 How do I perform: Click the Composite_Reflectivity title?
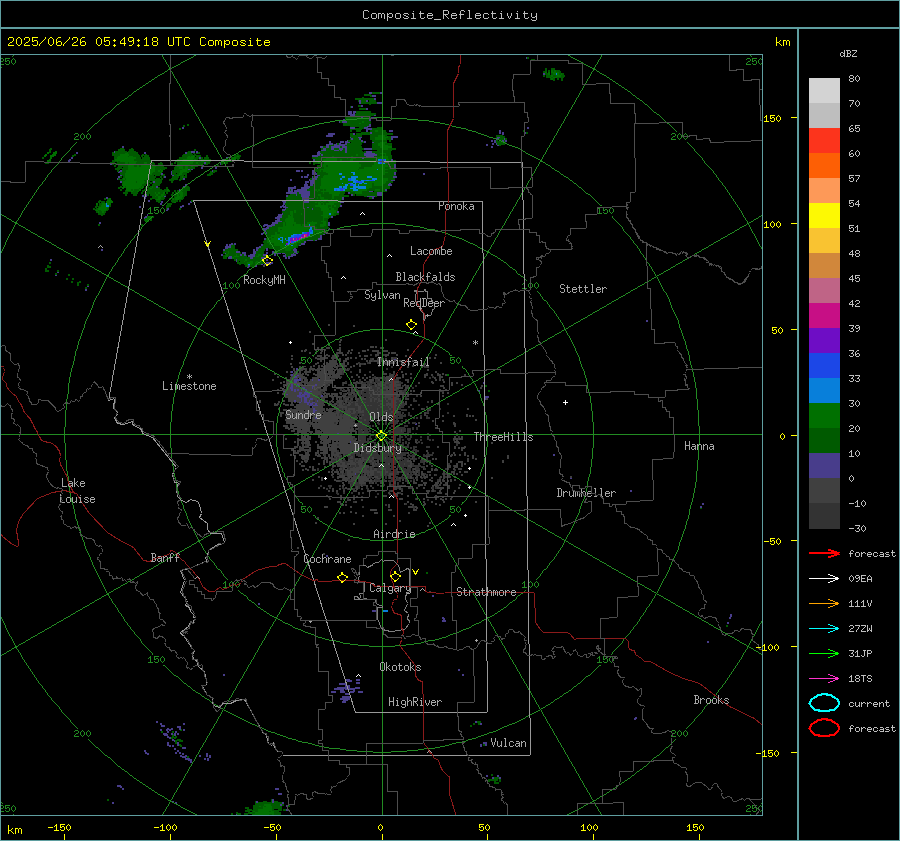pos(450,15)
